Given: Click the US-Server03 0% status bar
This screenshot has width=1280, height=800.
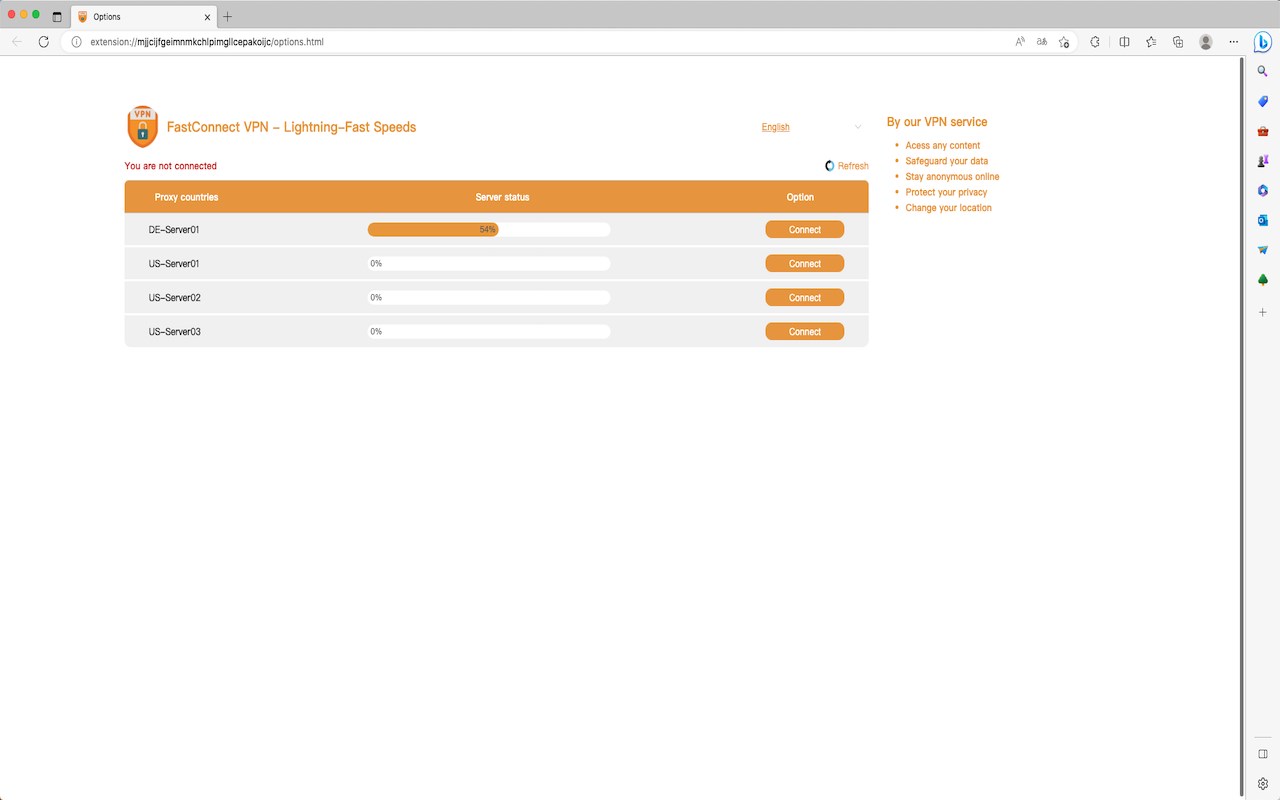Looking at the screenshot, I should (489, 332).
